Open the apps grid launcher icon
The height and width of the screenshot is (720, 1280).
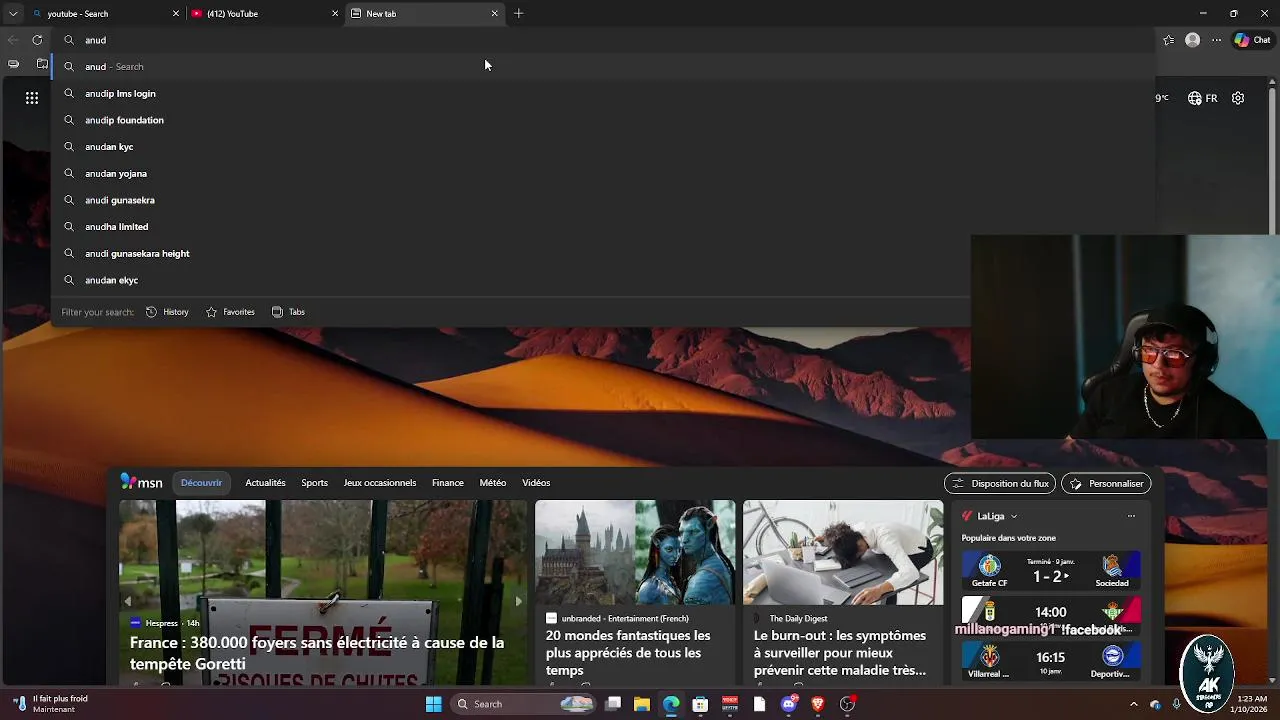[32, 98]
